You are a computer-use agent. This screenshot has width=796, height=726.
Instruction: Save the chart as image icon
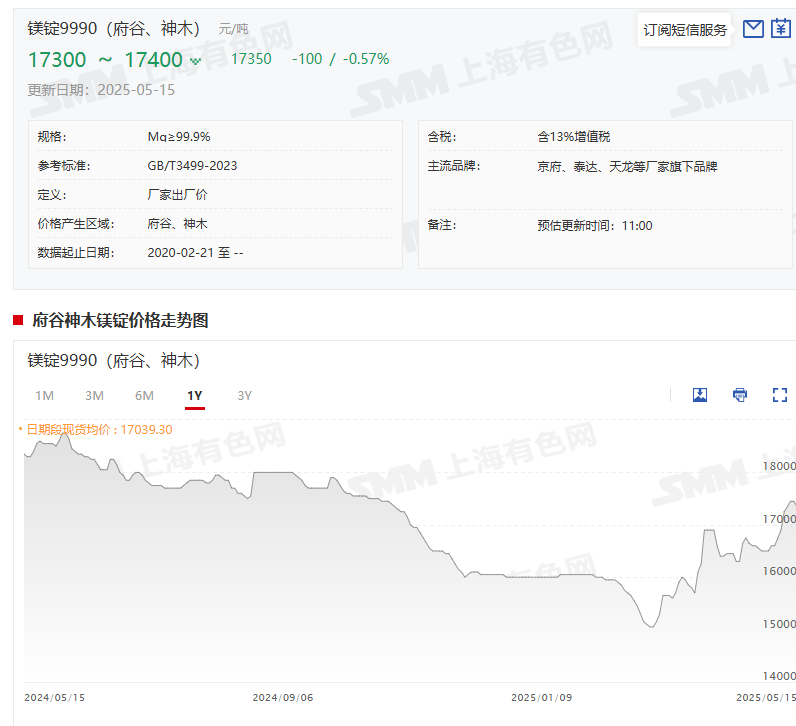click(700, 395)
